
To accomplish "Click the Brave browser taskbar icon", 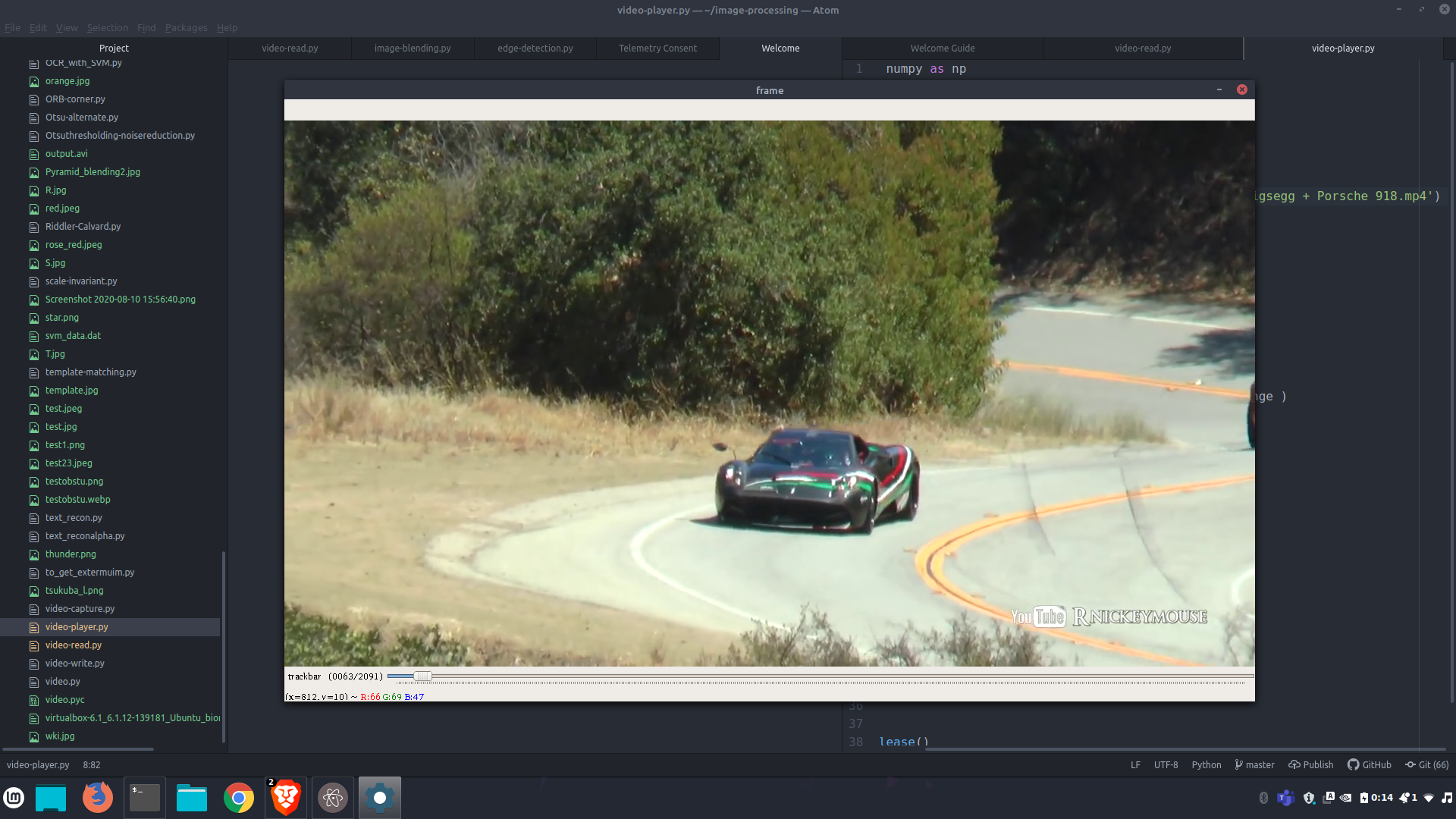I will point(286,798).
